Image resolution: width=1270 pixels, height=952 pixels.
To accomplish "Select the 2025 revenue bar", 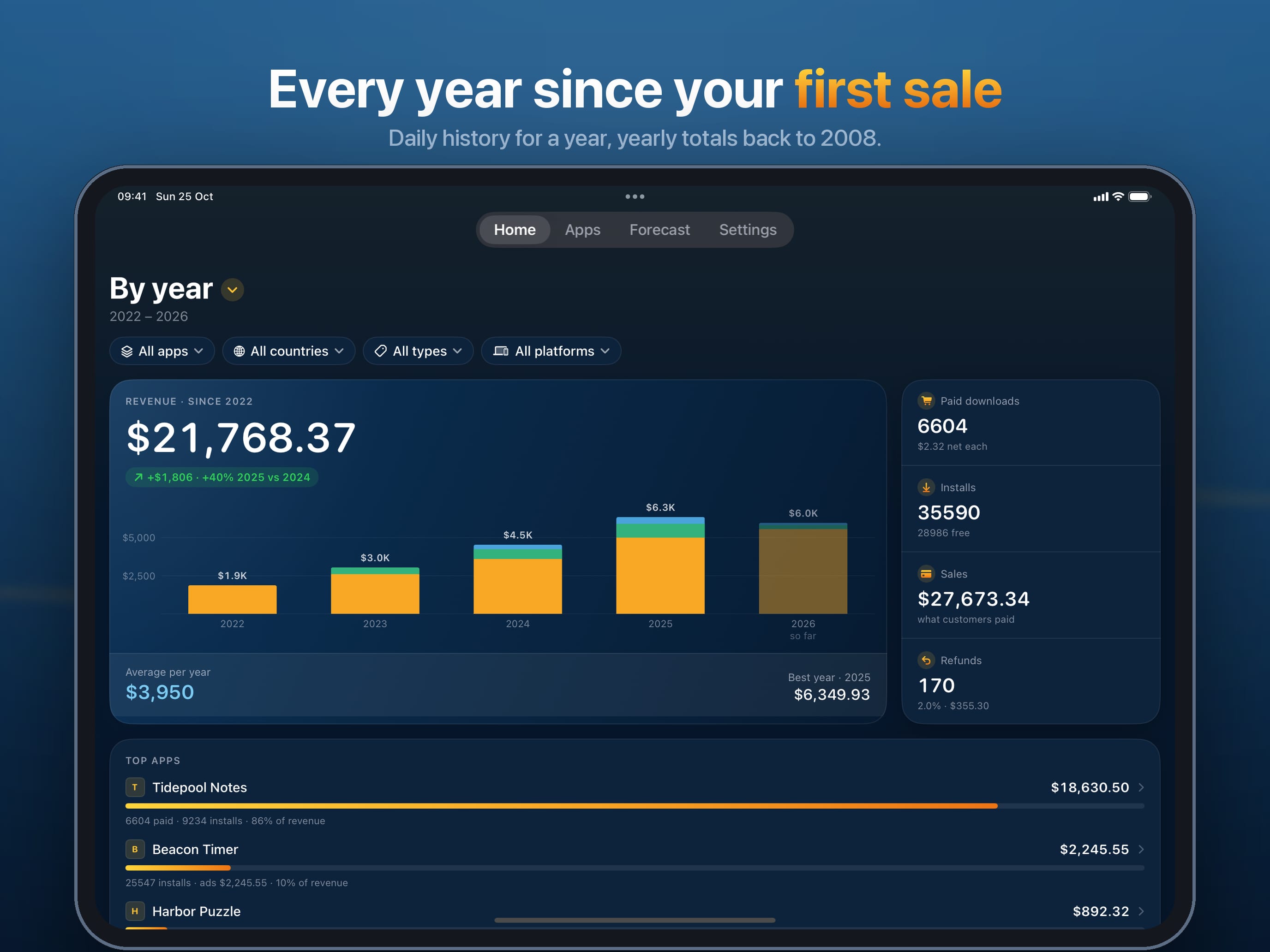I will 660,565.
